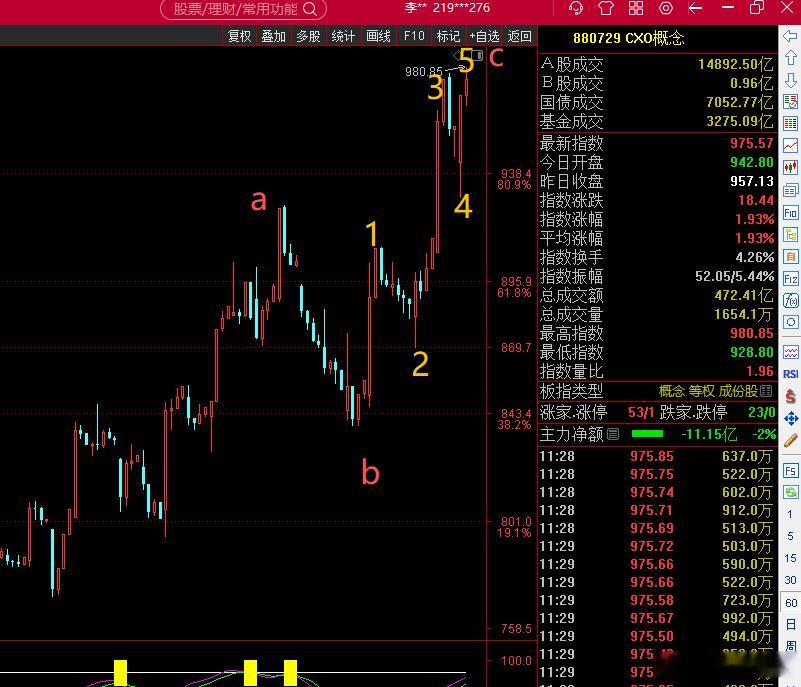Viewport: 801px width, 687px height.
Task: Click the 880729 CXO概念 title
Action: pyautogui.click(x=628, y=38)
